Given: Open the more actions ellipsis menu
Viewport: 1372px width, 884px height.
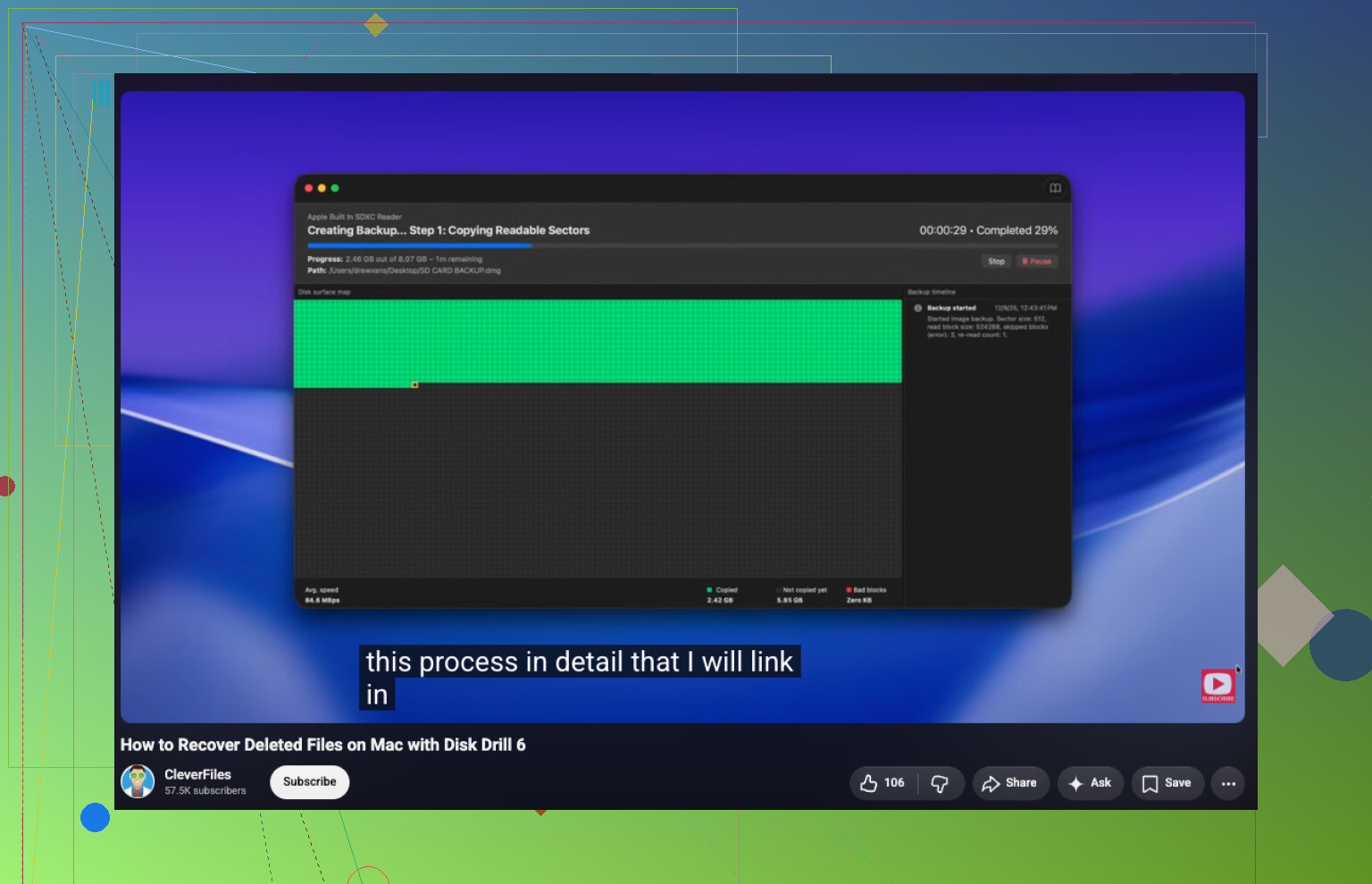Looking at the screenshot, I should tap(1228, 783).
